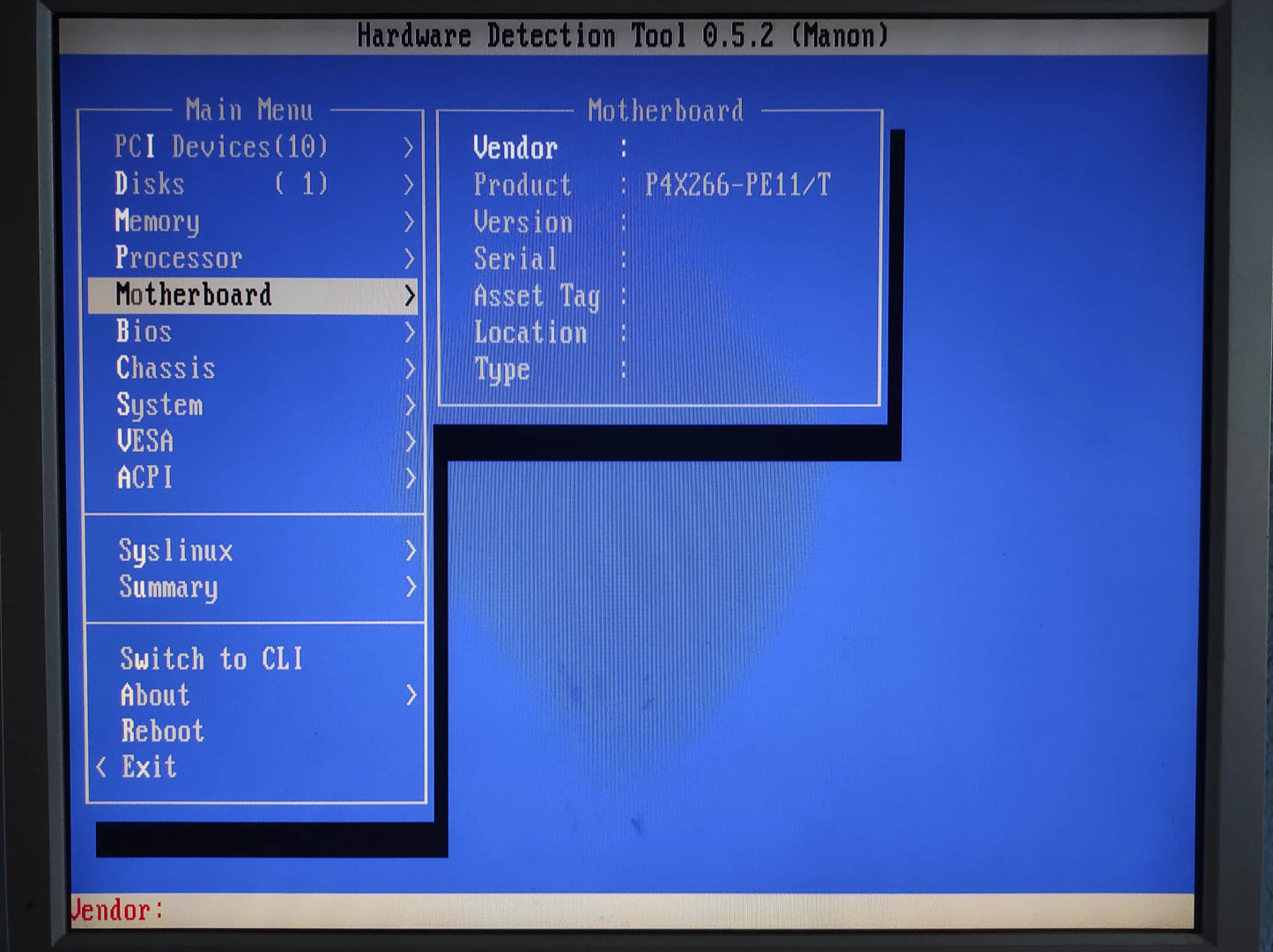
Task: Select the Processor menu entry
Action: coord(252,258)
